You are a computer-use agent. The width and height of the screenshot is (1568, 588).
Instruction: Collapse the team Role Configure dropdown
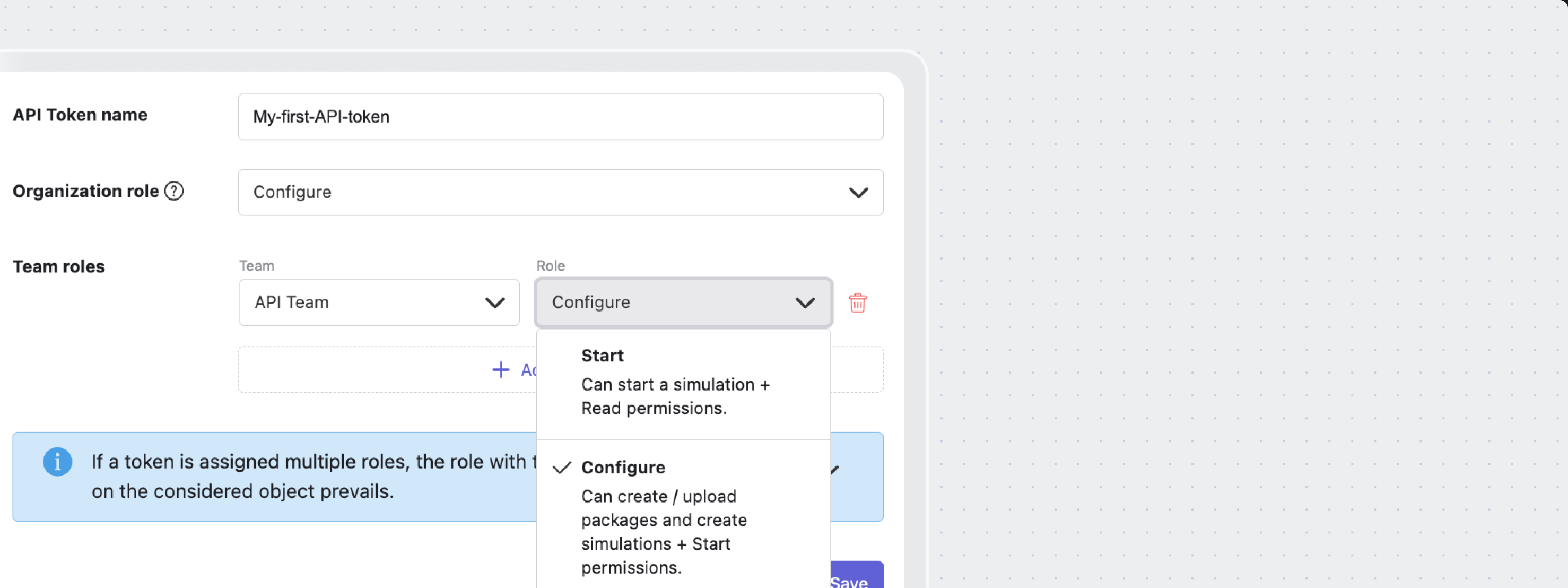point(683,302)
